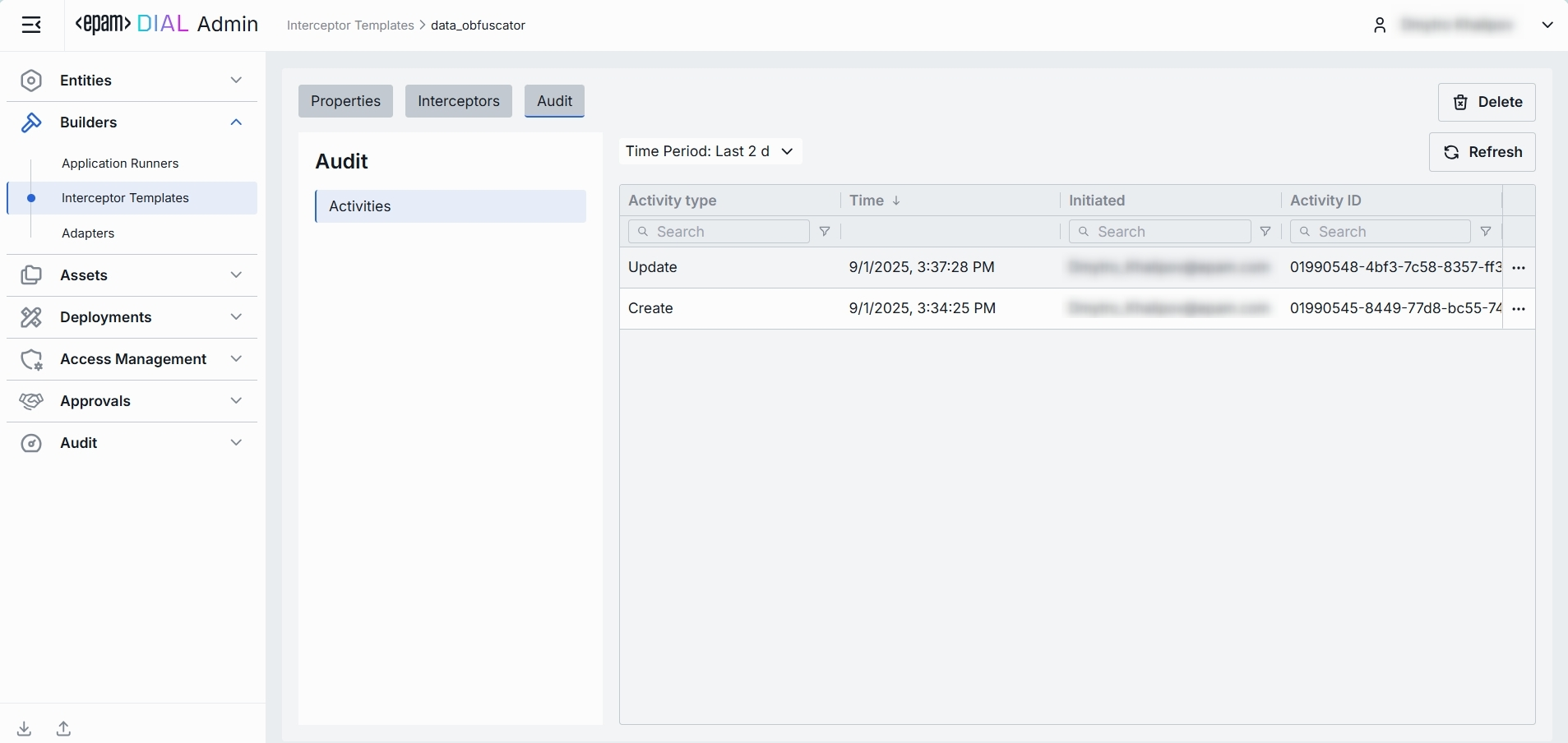Sort by Activity ID column header
The image size is (1568, 743).
click(x=1325, y=201)
